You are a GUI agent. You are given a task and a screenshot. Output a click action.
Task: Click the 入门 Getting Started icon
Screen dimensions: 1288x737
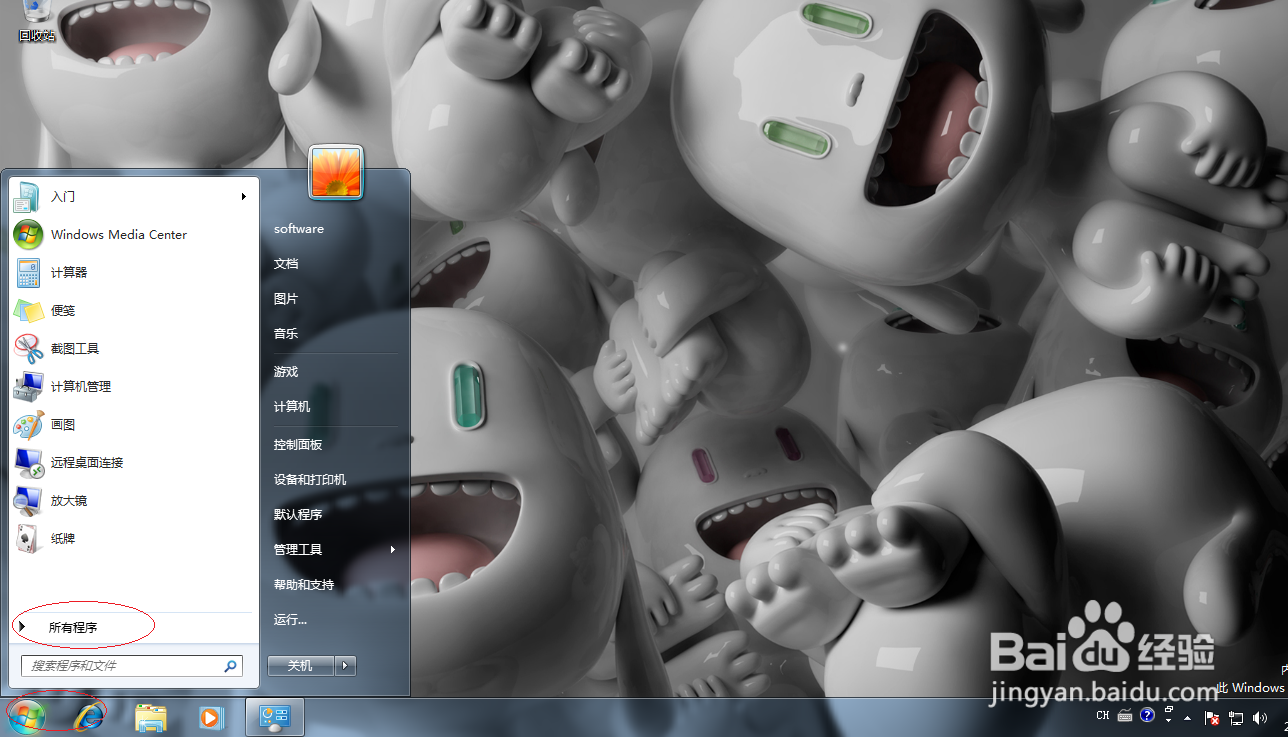[x=27, y=196]
